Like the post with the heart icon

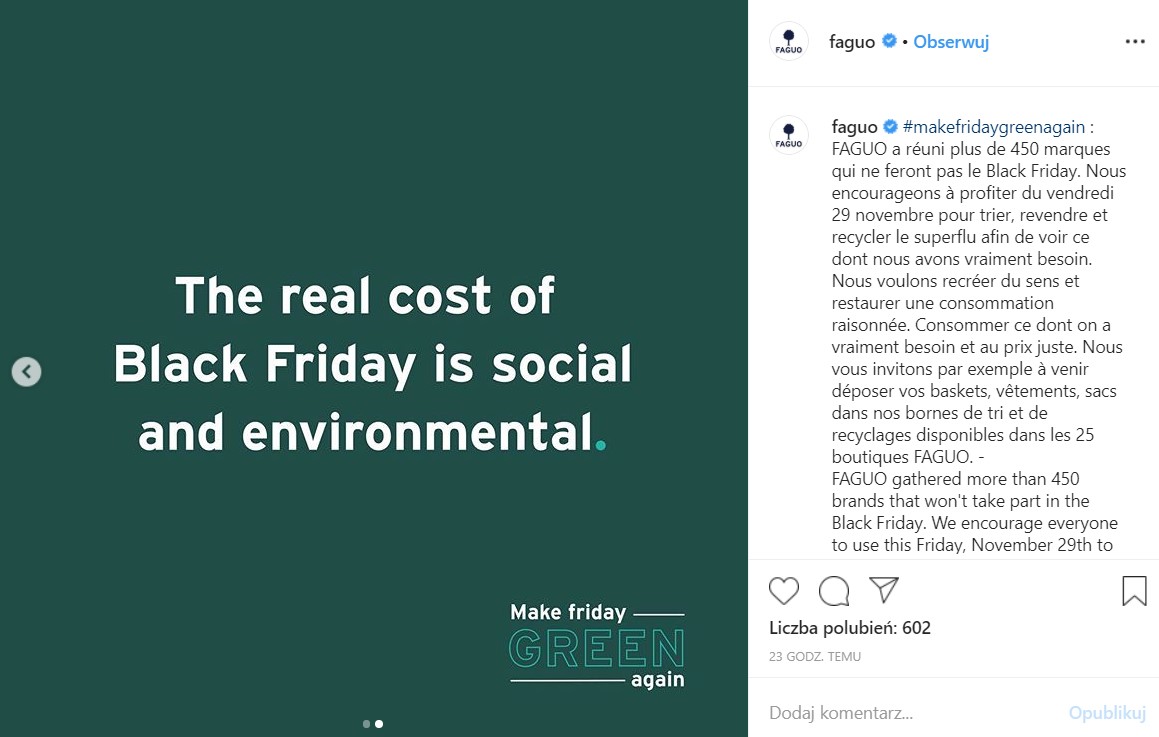coord(784,591)
